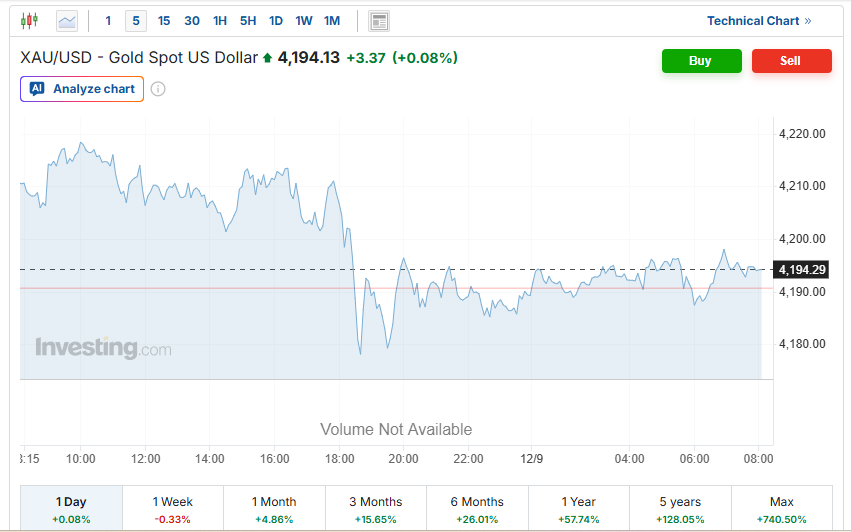Viewport: 851px width, 532px height.
Task: Switch to the 1 Year range tab
Action: tap(578, 509)
